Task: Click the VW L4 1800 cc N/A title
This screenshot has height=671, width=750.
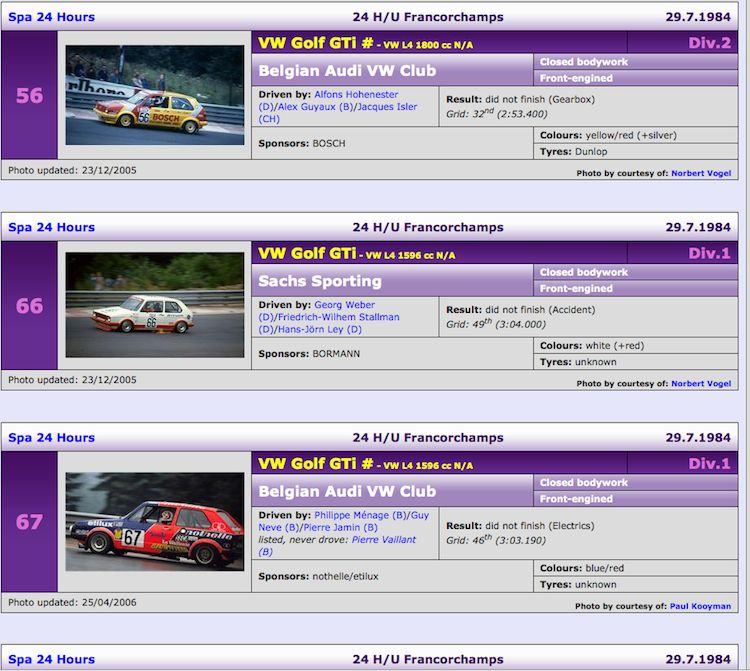Action: 428,45
